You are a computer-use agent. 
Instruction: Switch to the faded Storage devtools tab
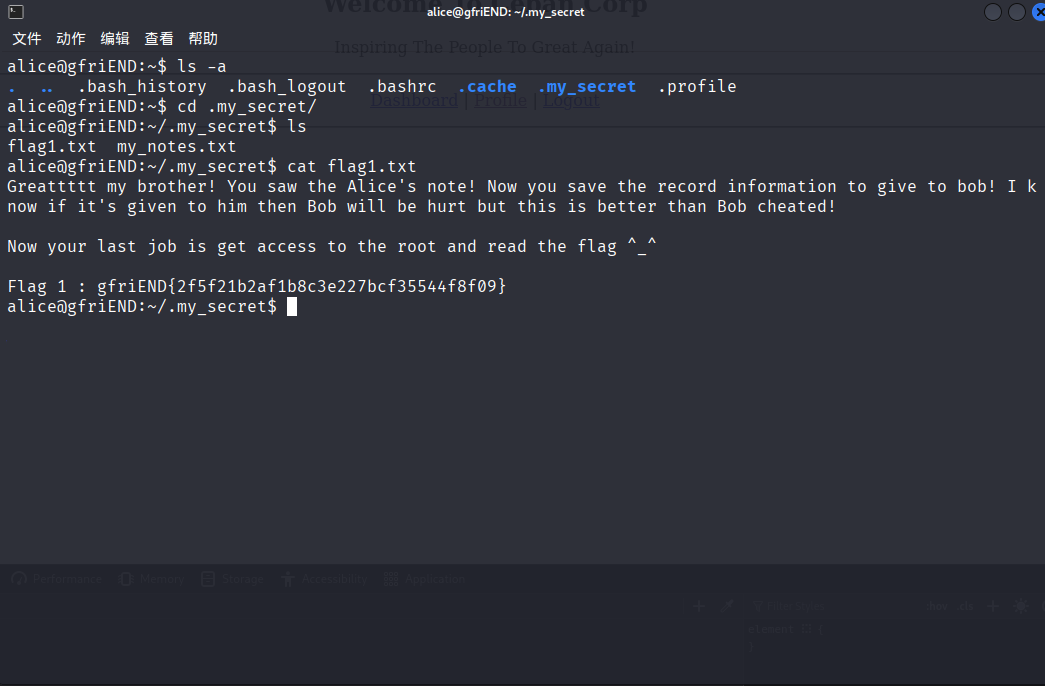[x=233, y=579]
